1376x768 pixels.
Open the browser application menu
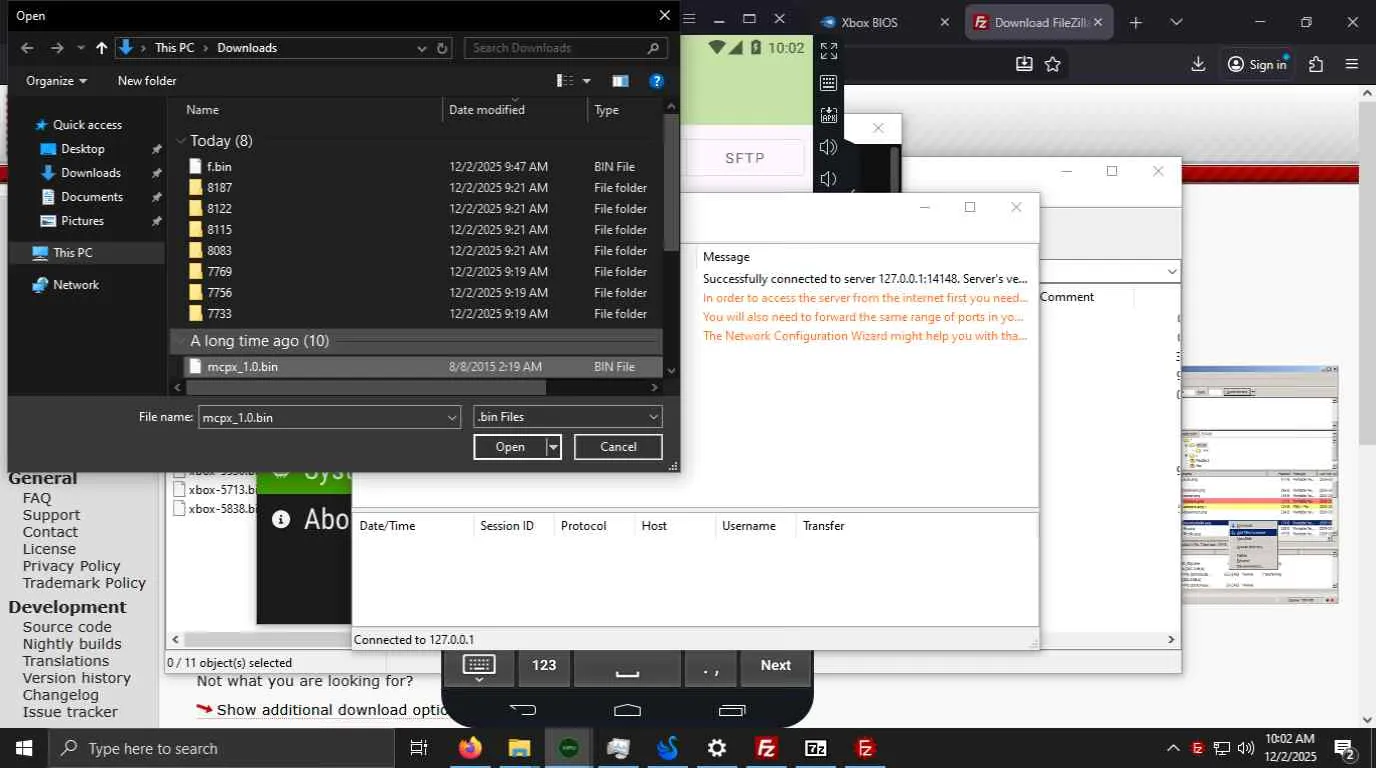coord(1352,64)
